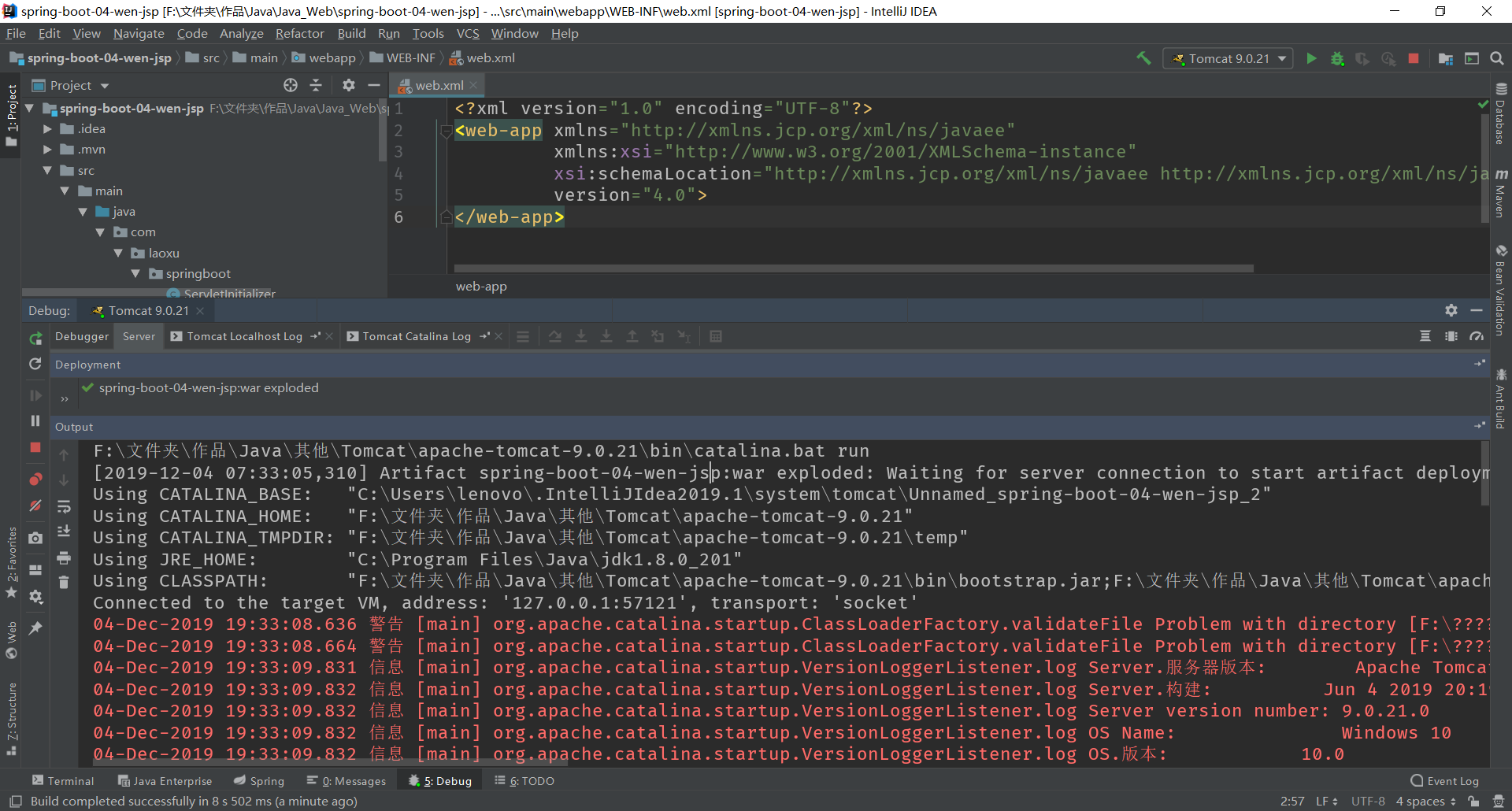This screenshot has height=811, width=1512.
Task: Switch to the Debugger tab
Action: [x=82, y=336]
